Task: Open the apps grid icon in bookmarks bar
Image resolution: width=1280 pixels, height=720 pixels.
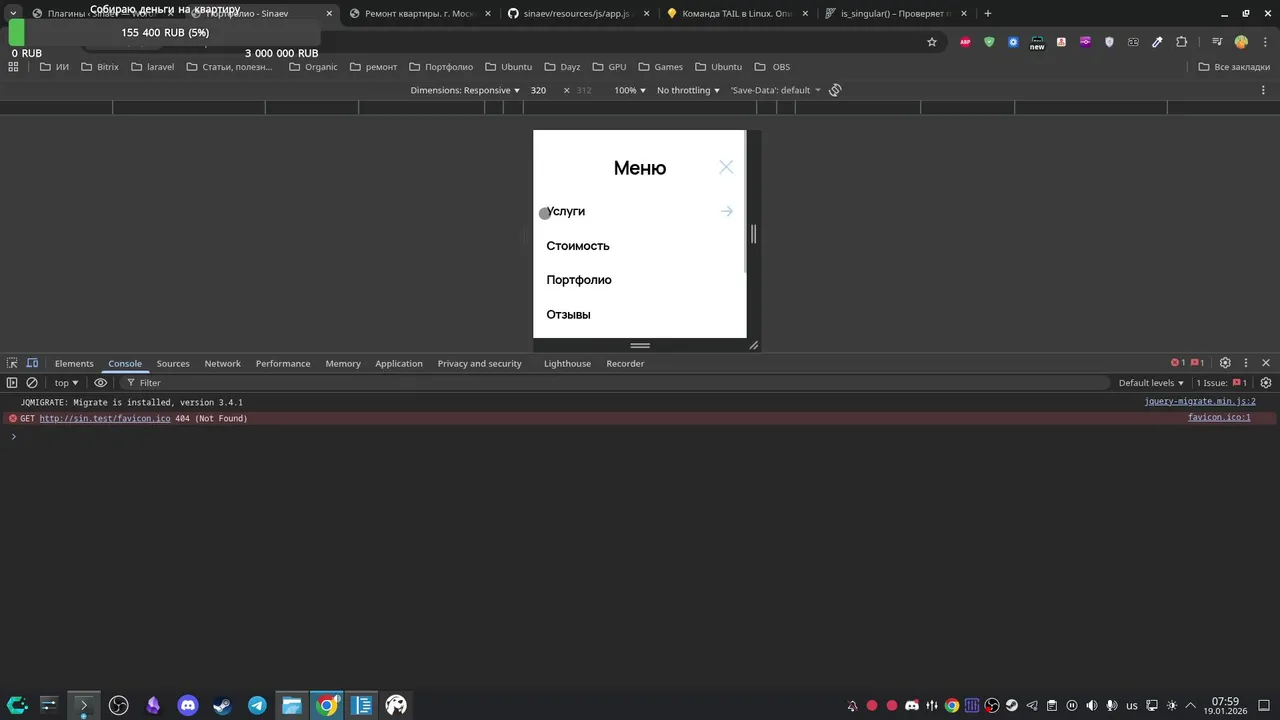Action: (x=13, y=67)
